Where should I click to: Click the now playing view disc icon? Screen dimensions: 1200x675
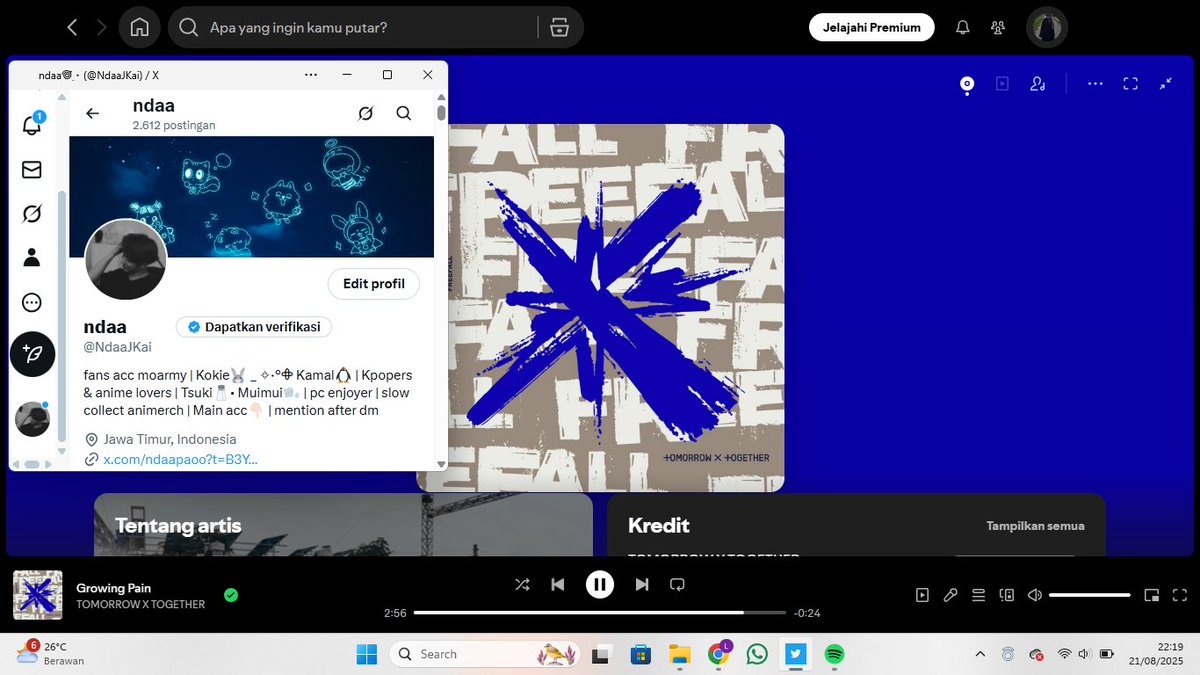967,84
